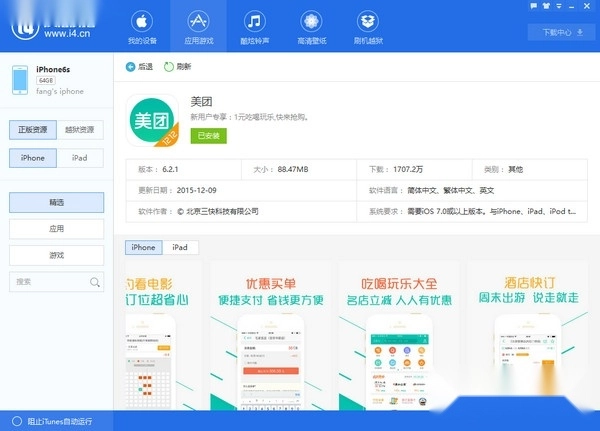Click size value 88.47MB

pyautogui.click(x=293, y=170)
